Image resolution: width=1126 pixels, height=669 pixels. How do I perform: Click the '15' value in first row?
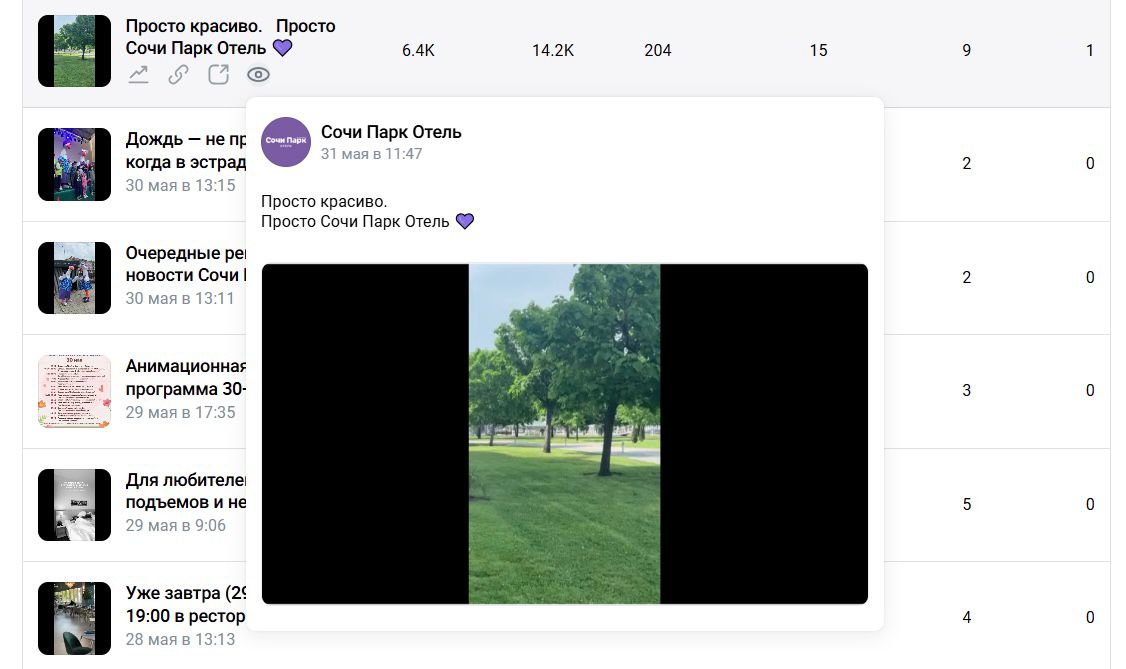[x=819, y=50]
